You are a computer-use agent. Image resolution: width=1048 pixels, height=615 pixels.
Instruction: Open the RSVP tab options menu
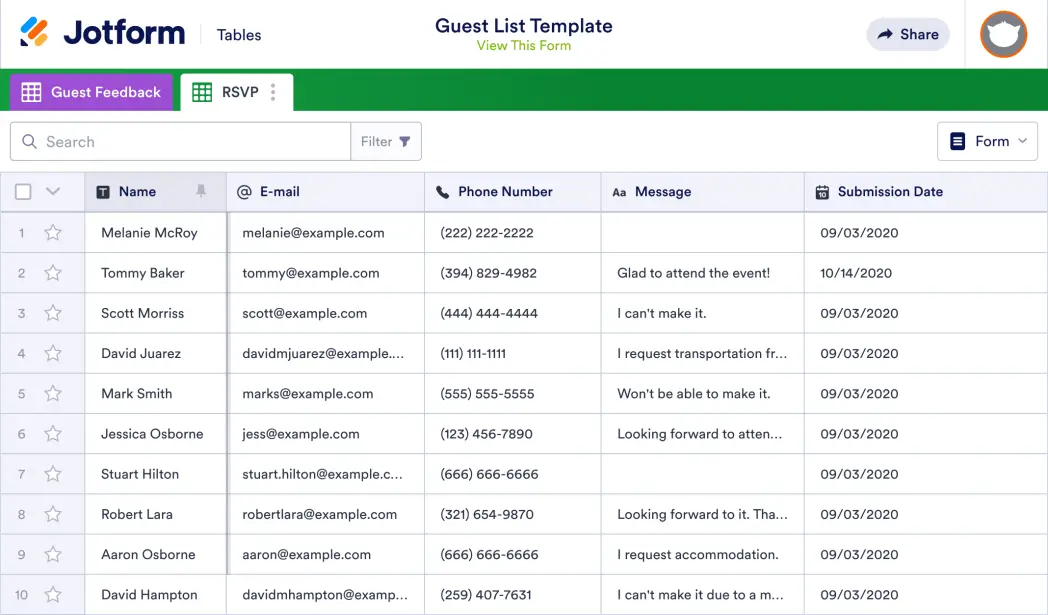(x=273, y=91)
